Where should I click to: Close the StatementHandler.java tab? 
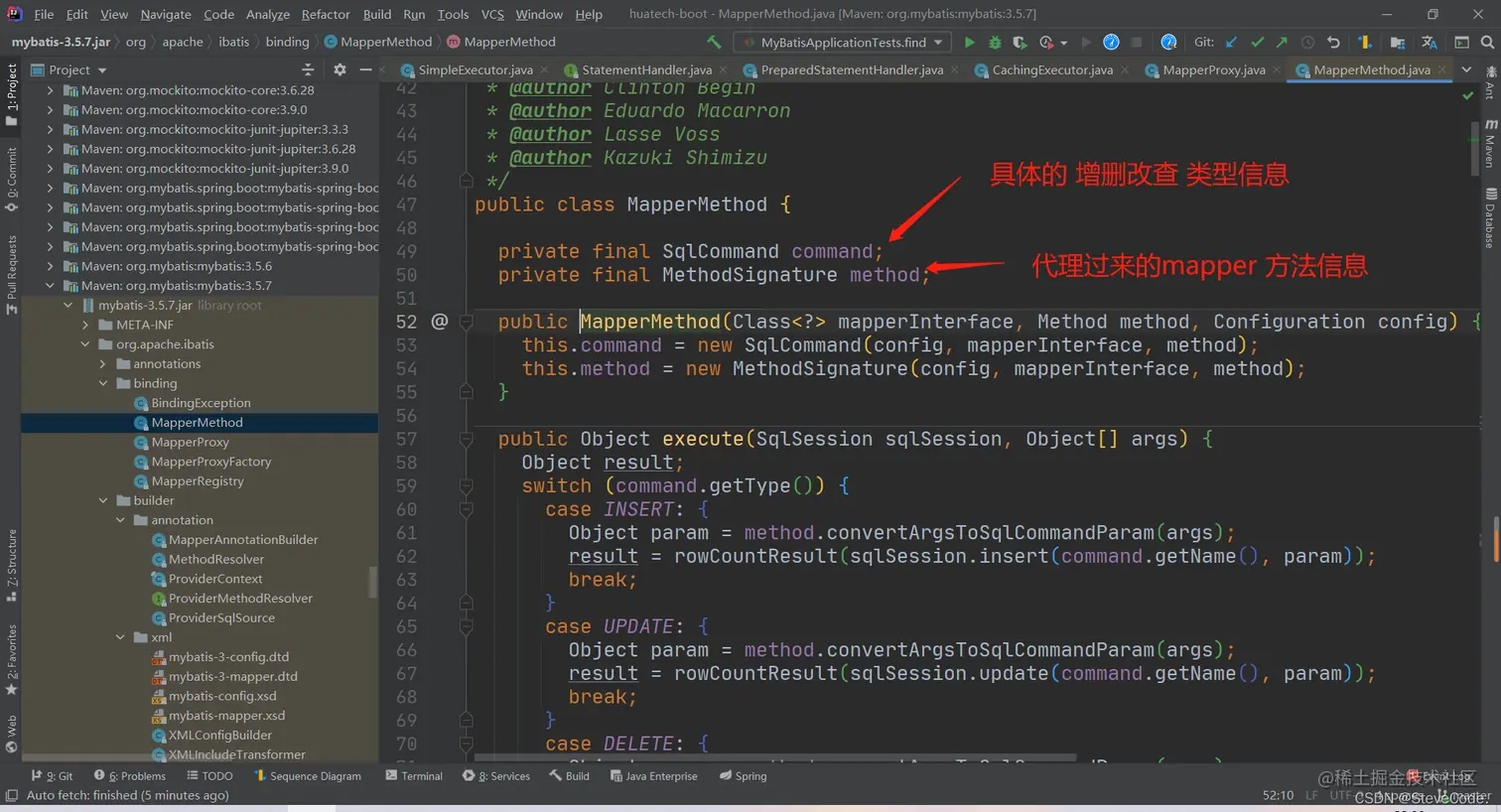723,69
